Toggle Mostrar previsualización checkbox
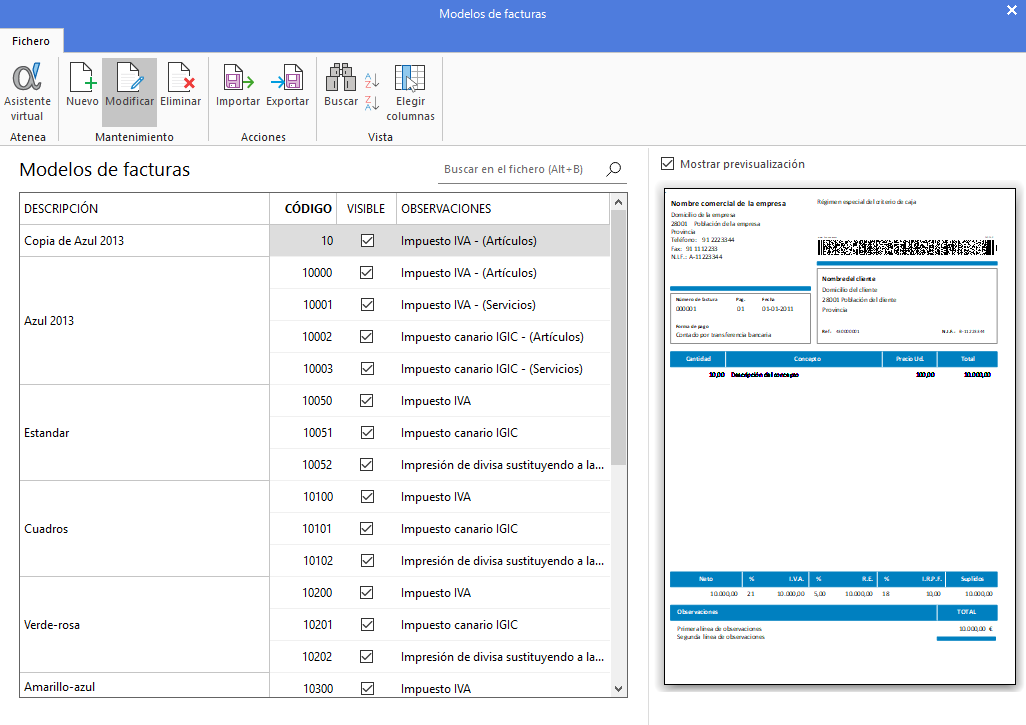The image size is (1026, 725). (x=667, y=164)
